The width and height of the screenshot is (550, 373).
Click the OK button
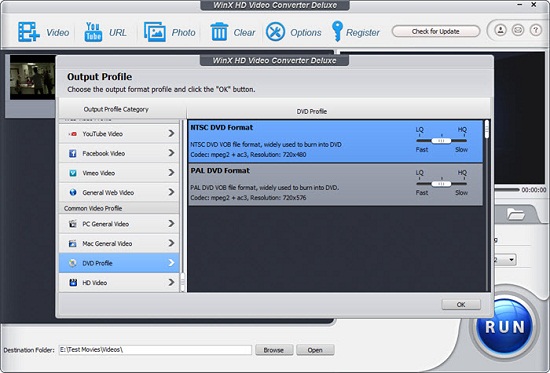coord(461,305)
